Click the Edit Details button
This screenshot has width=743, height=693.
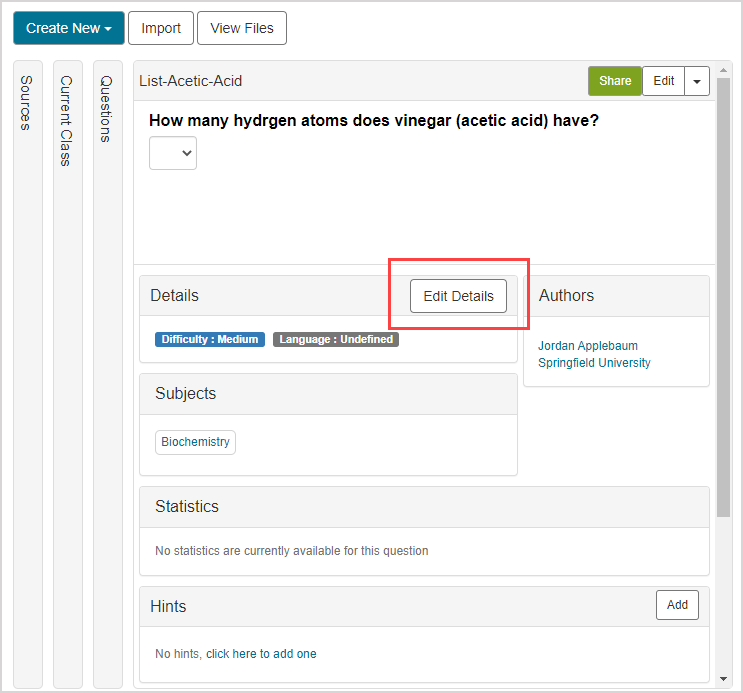click(x=458, y=296)
